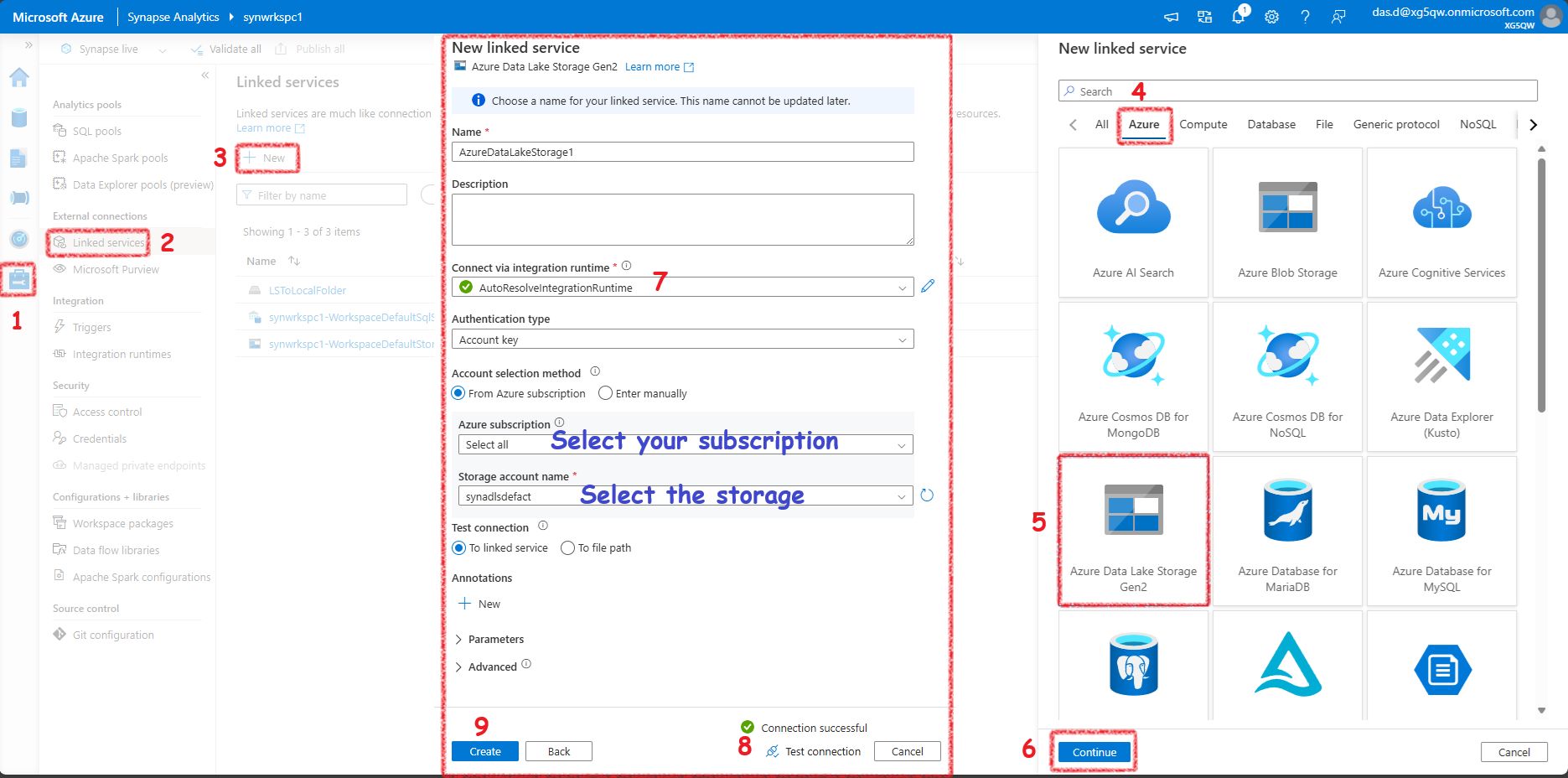Show next connector category tabs

tap(1533, 124)
